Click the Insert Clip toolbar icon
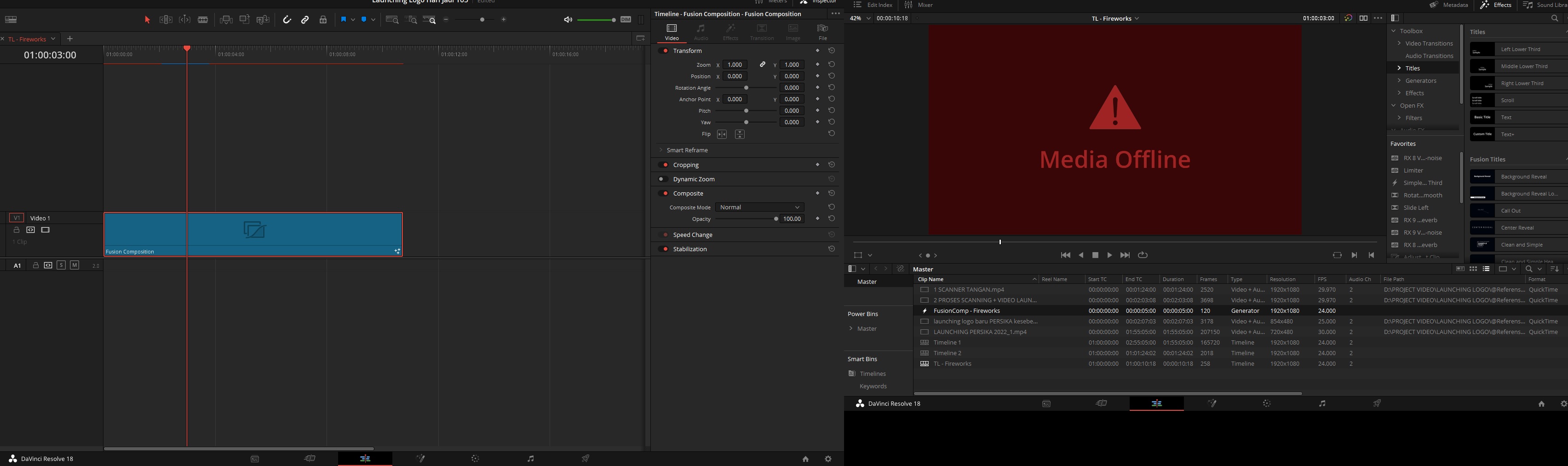The image size is (1568, 466). (x=226, y=20)
